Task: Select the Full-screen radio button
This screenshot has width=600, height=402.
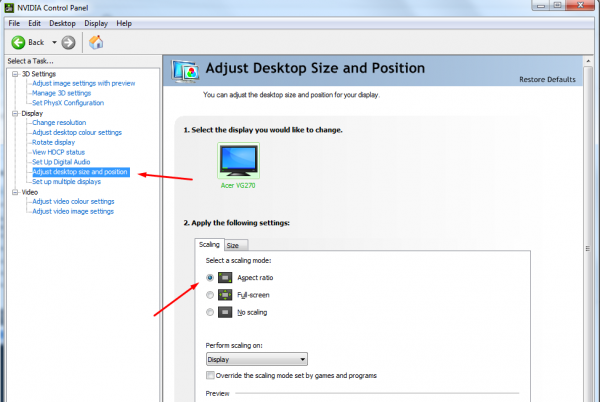Action: pyautogui.click(x=209, y=295)
